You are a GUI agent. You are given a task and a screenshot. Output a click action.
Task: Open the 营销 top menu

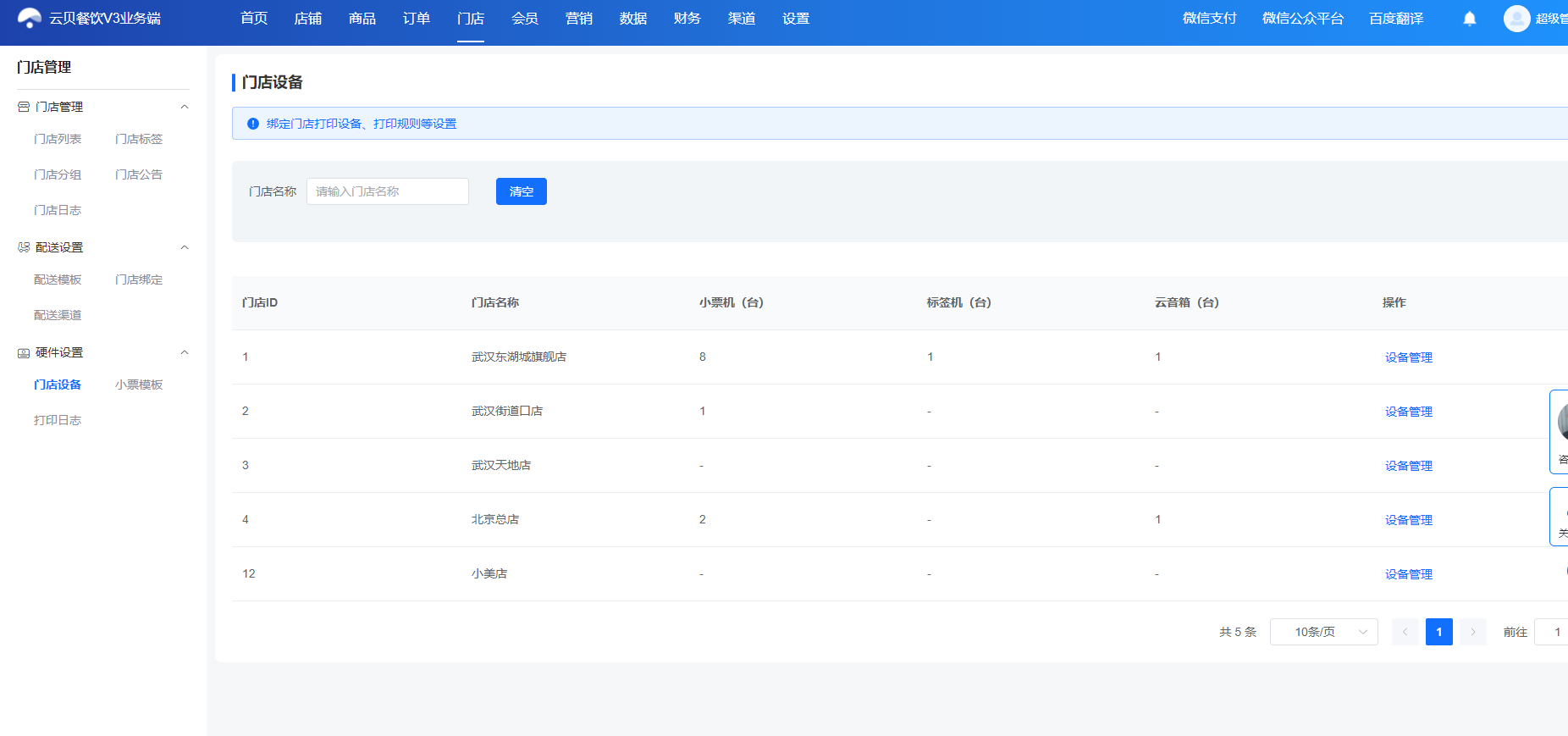[x=579, y=19]
